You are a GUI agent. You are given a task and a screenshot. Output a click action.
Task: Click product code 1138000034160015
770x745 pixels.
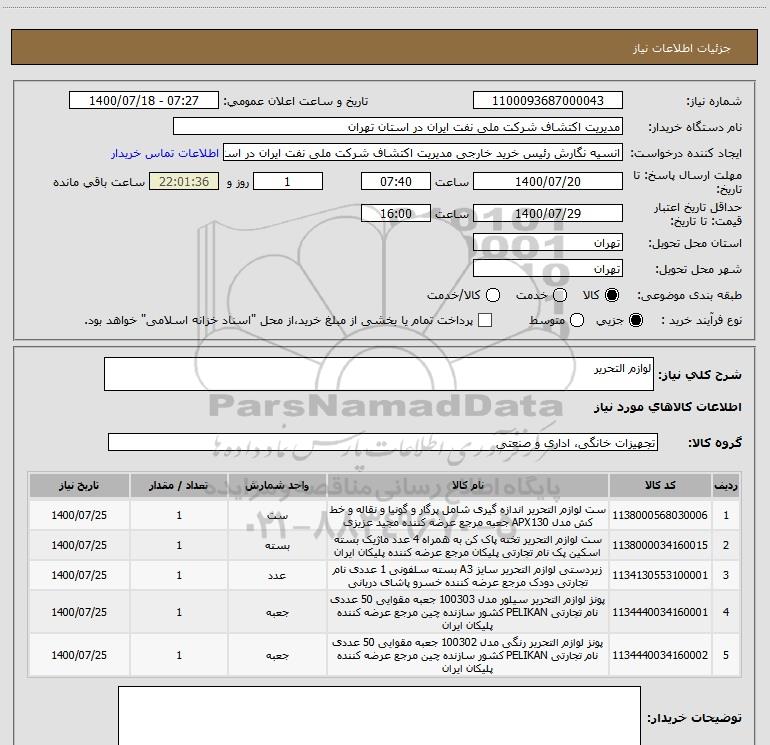pos(660,545)
